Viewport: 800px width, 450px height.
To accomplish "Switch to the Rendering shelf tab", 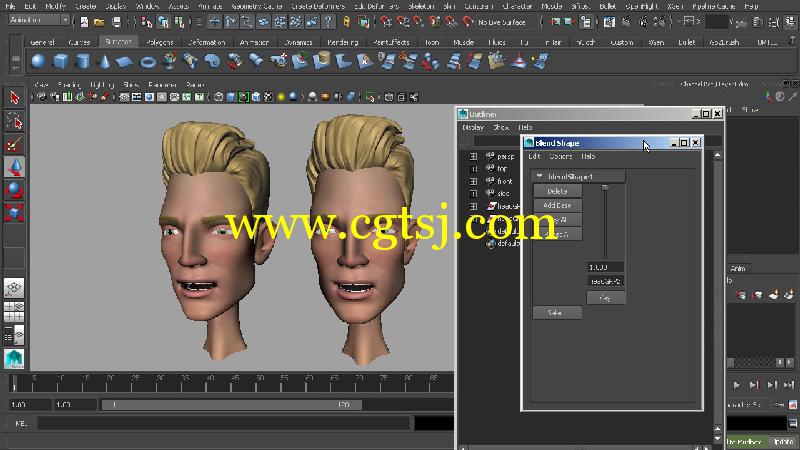I will [342, 42].
